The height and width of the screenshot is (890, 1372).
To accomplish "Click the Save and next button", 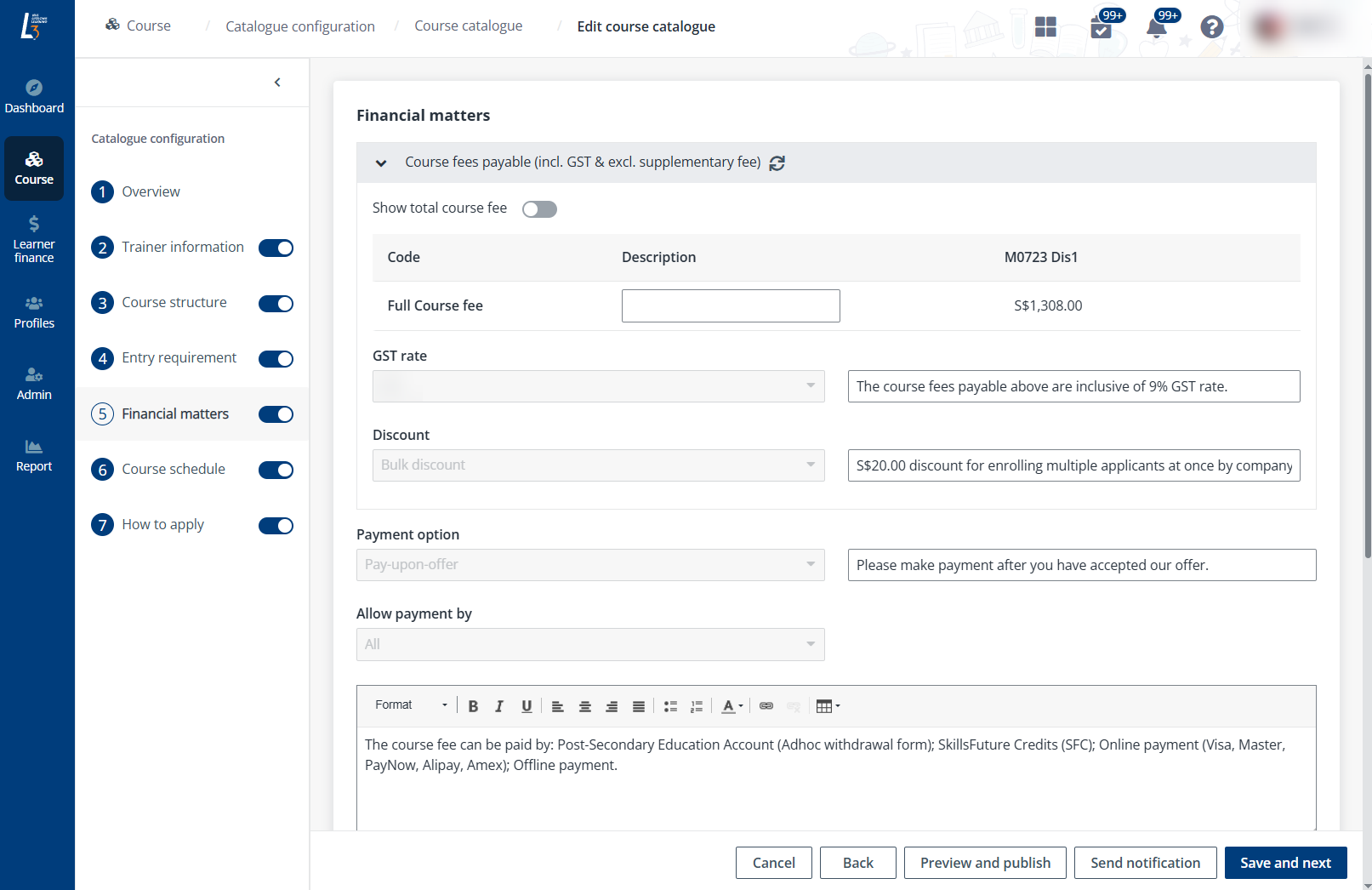I will pos(1284,863).
